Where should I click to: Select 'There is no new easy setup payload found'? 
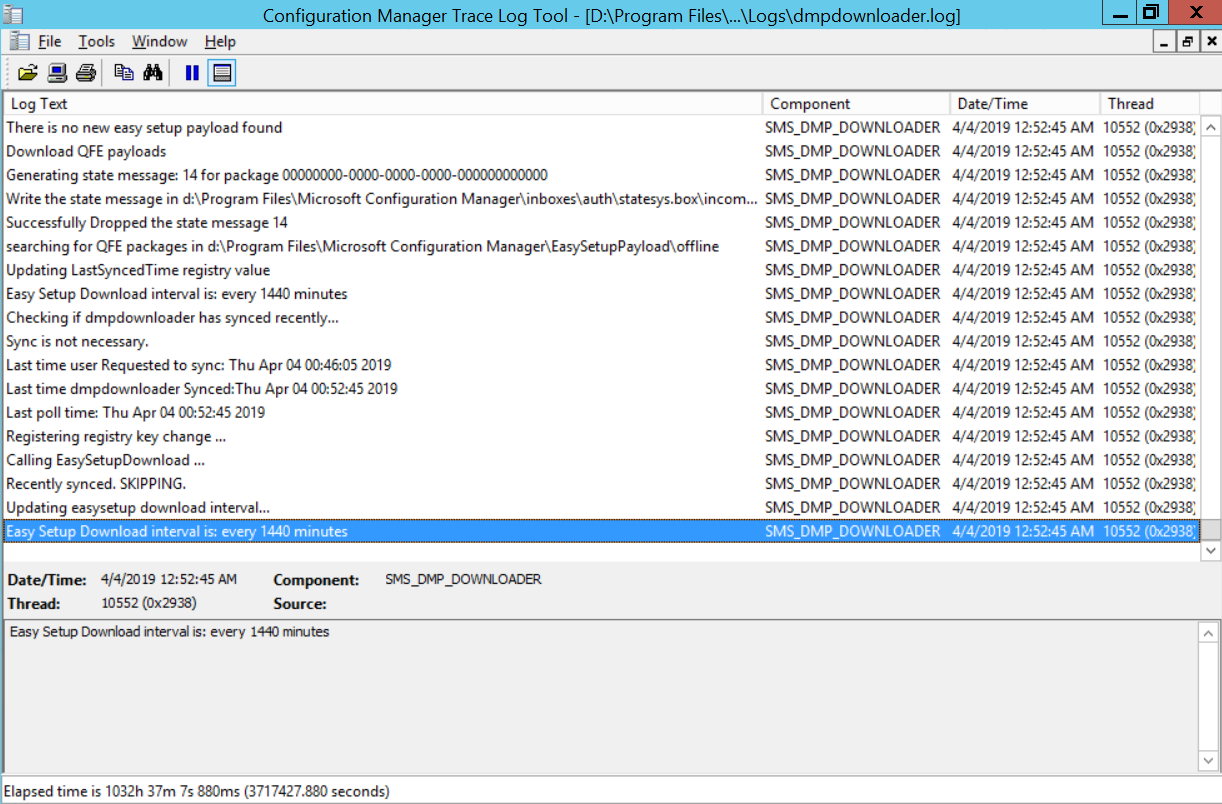pos(601,128)
